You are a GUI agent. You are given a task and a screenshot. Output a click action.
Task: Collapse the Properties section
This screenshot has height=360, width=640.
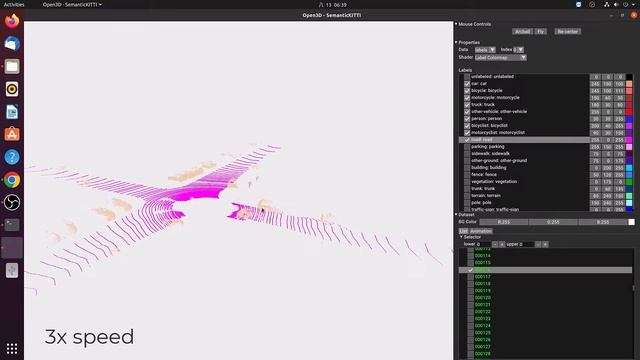tap(456, 42)
